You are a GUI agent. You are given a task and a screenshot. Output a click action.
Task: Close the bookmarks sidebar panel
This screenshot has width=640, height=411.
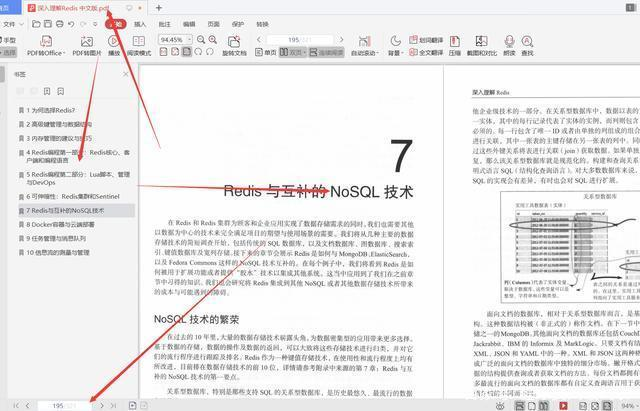126,74
